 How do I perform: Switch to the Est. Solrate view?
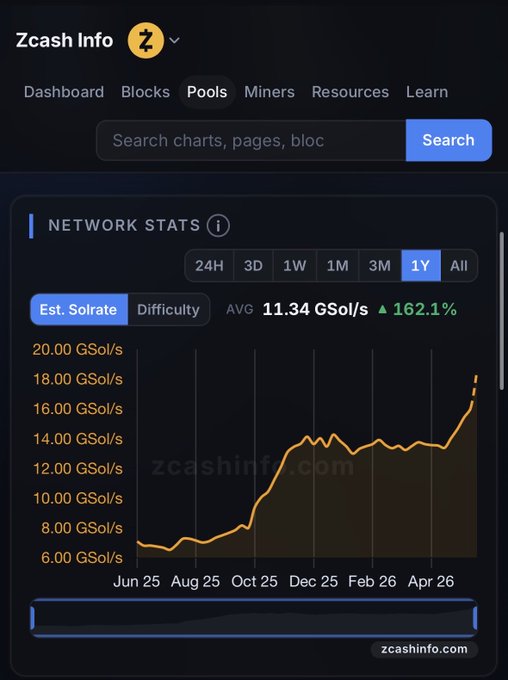coord(79,310)
